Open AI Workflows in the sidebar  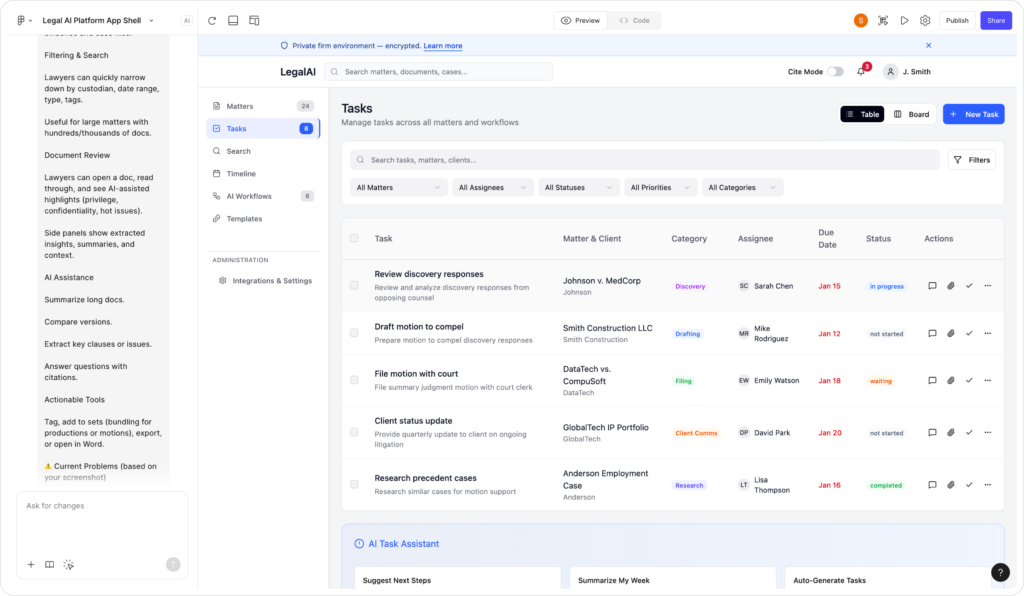249,196
